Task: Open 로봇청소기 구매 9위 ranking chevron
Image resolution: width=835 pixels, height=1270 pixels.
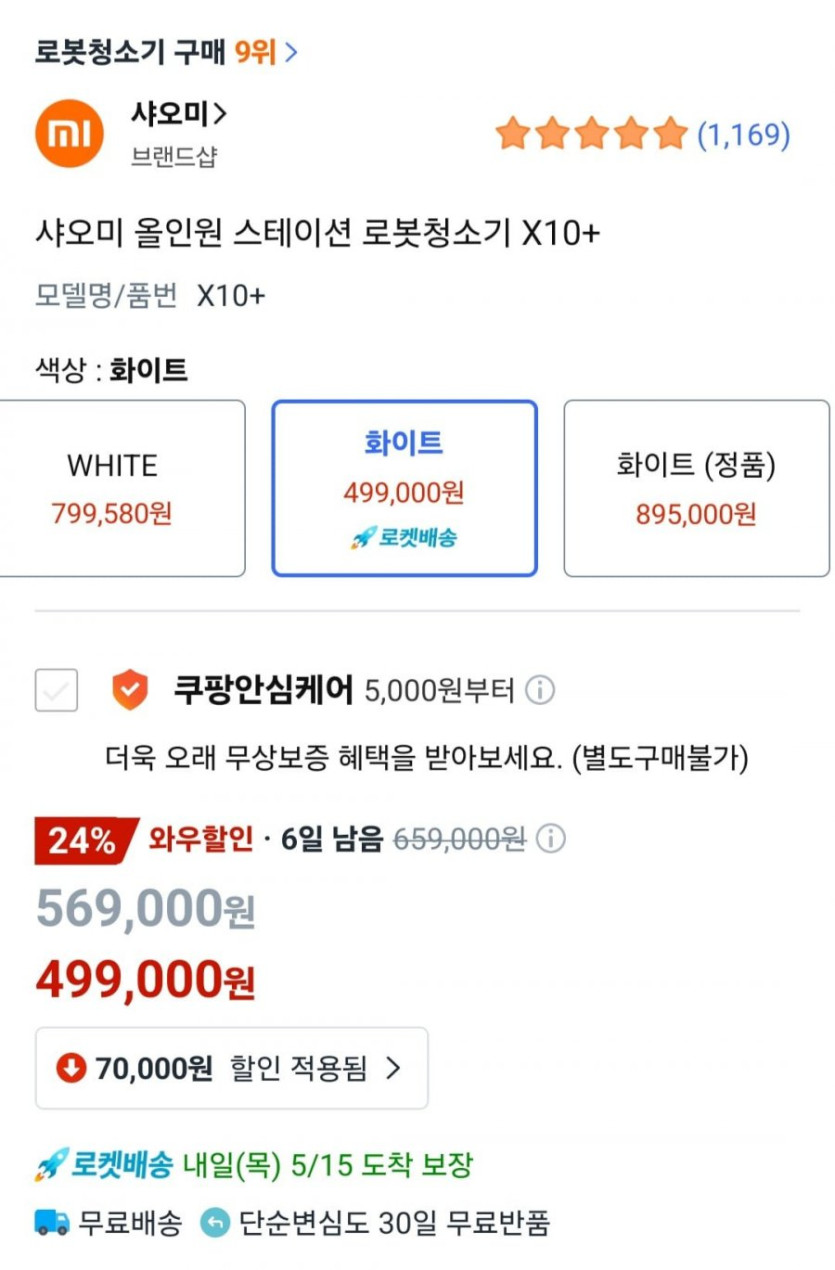Action: click(291, 52)
